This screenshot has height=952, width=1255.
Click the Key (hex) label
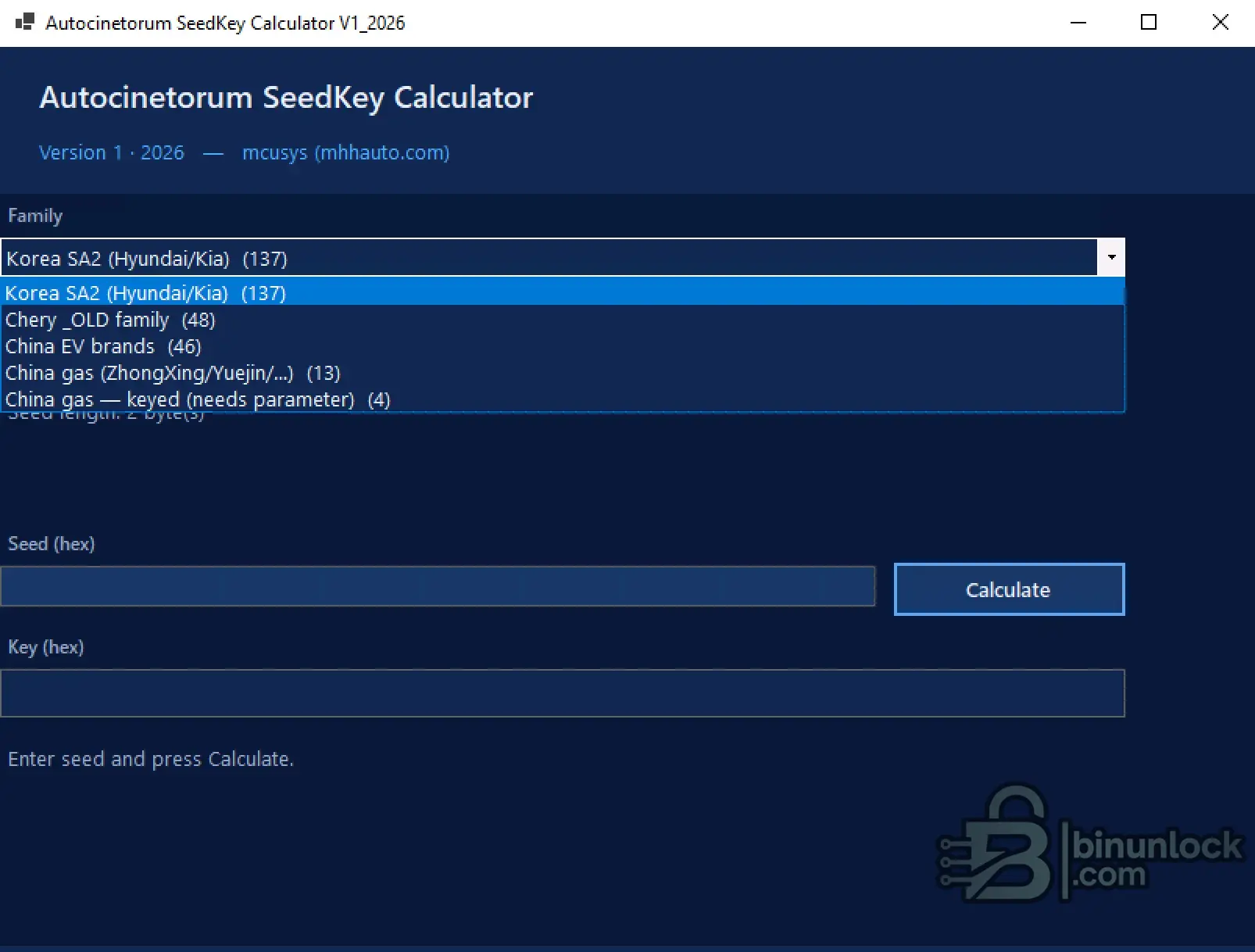point(46,647)
